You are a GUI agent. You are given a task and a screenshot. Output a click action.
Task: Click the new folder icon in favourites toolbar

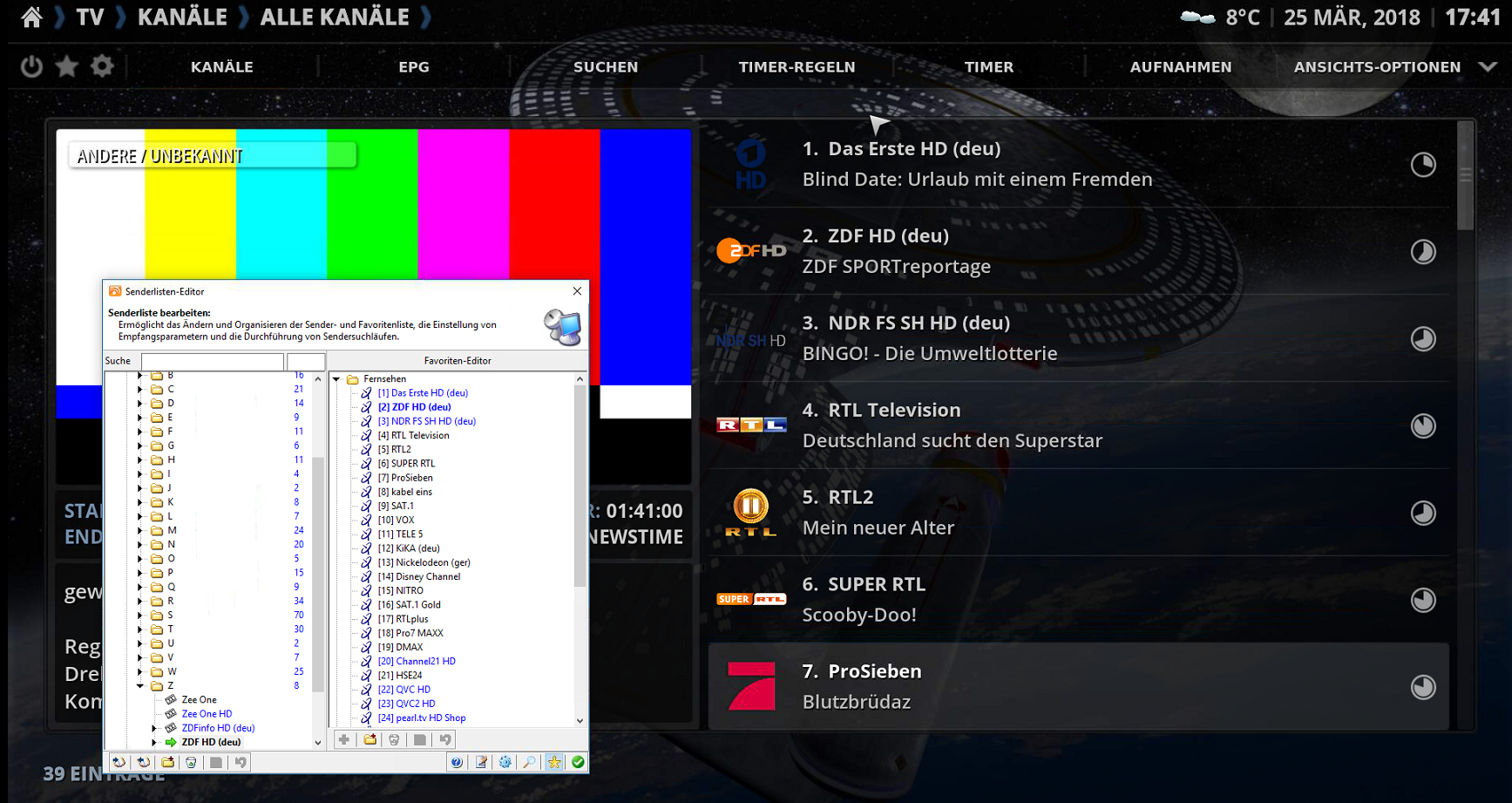pyautogui.click(x=370, y=739)
